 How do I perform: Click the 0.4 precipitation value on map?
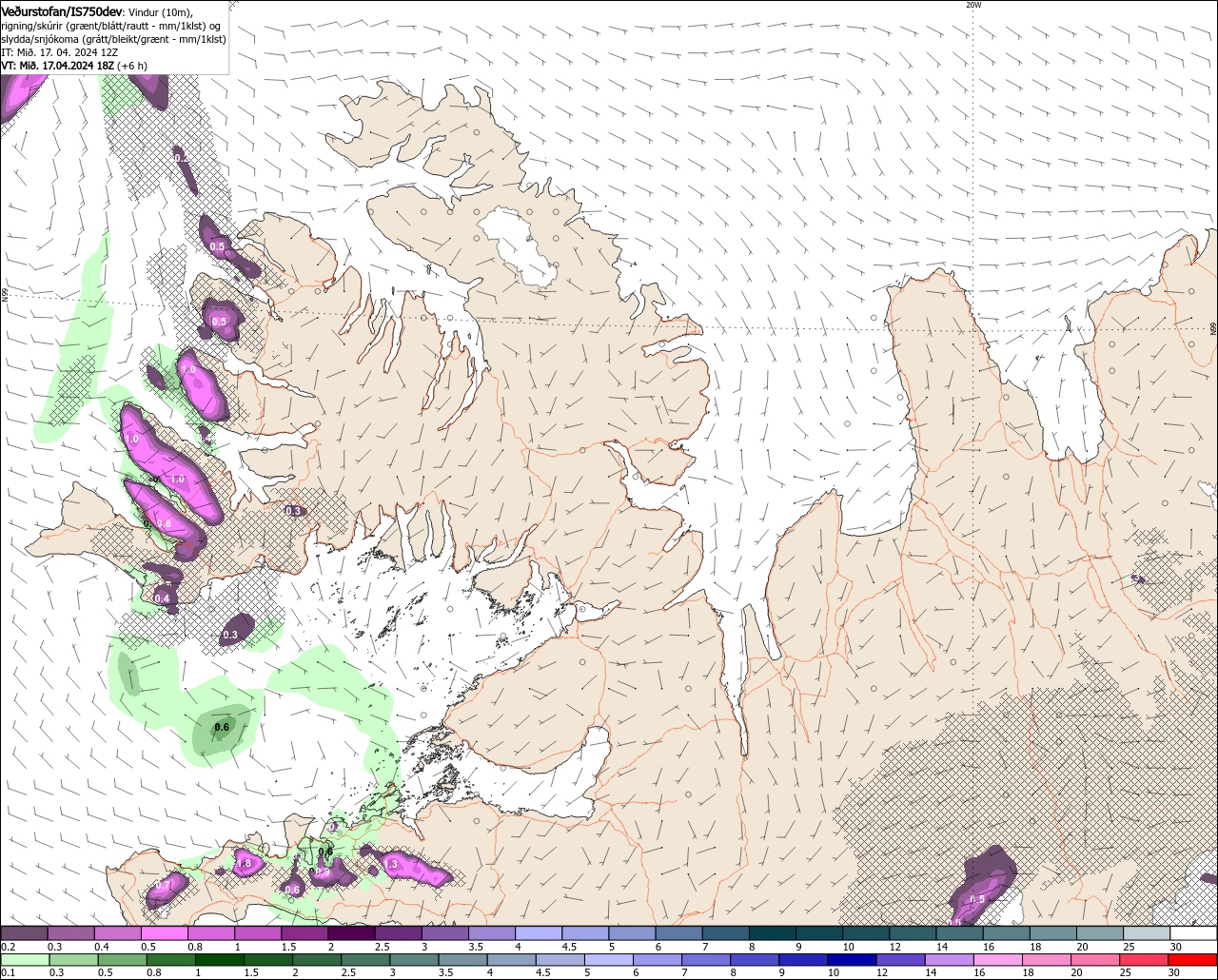(x=162, y=598)
